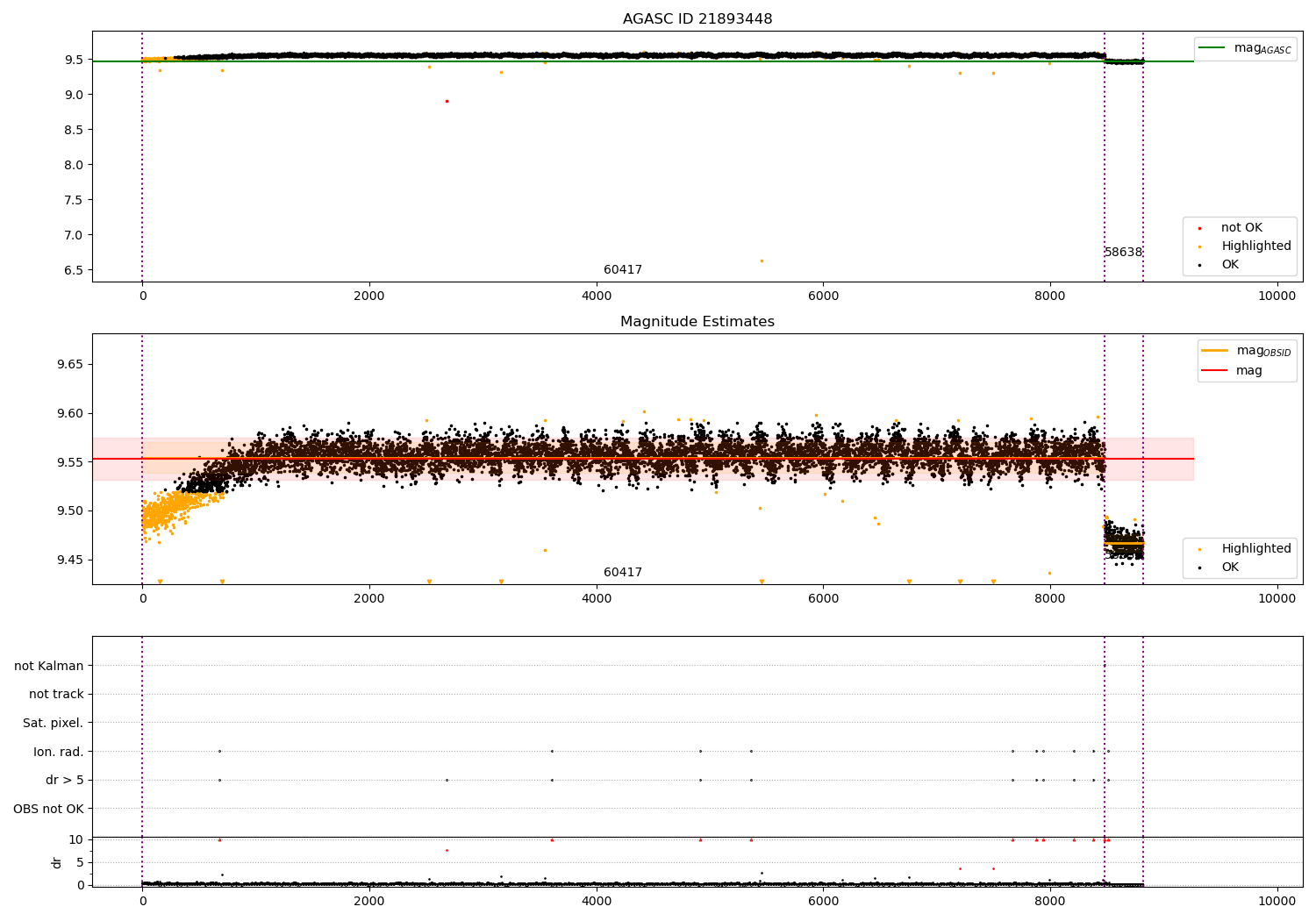Click the '58638' observation label
Viewport: 1316px width, 921px height.
click(x=1123, y=253)
